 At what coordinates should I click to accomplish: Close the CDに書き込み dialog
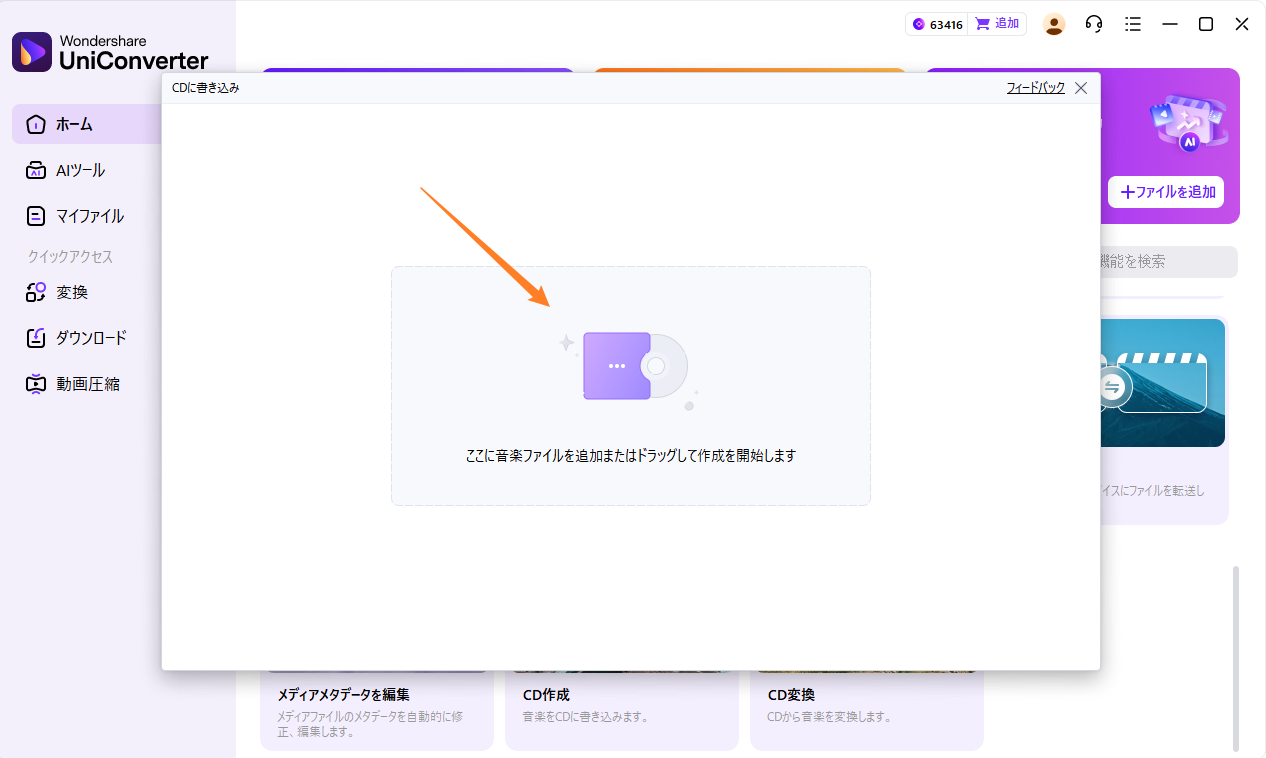tap(1080, 87)
